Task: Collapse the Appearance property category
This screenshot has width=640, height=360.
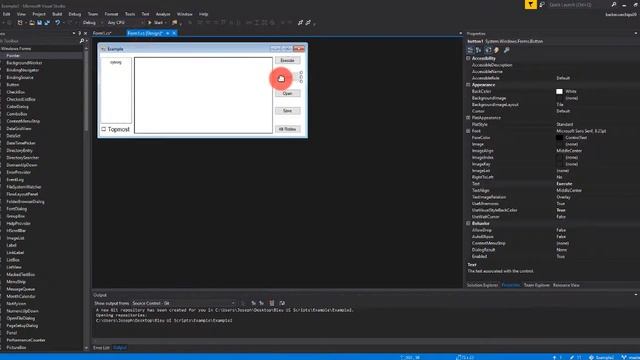Action: (468, 85)
